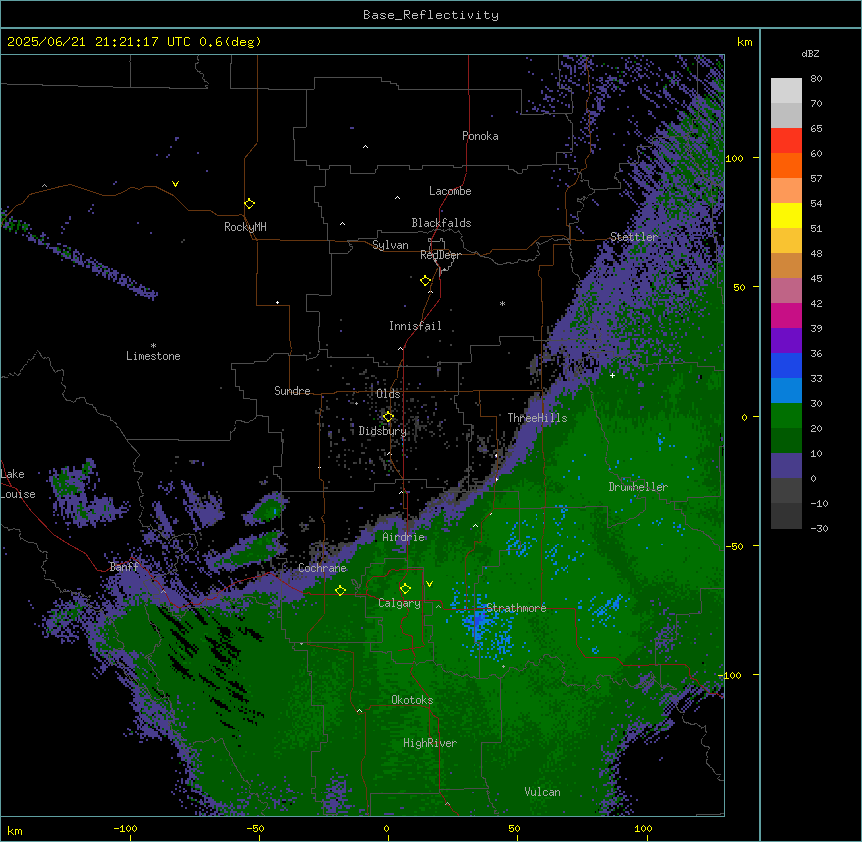862x842 pixels.
Task: Click the Limestone label
Action: pyautogui.click(x=153, y=356)
